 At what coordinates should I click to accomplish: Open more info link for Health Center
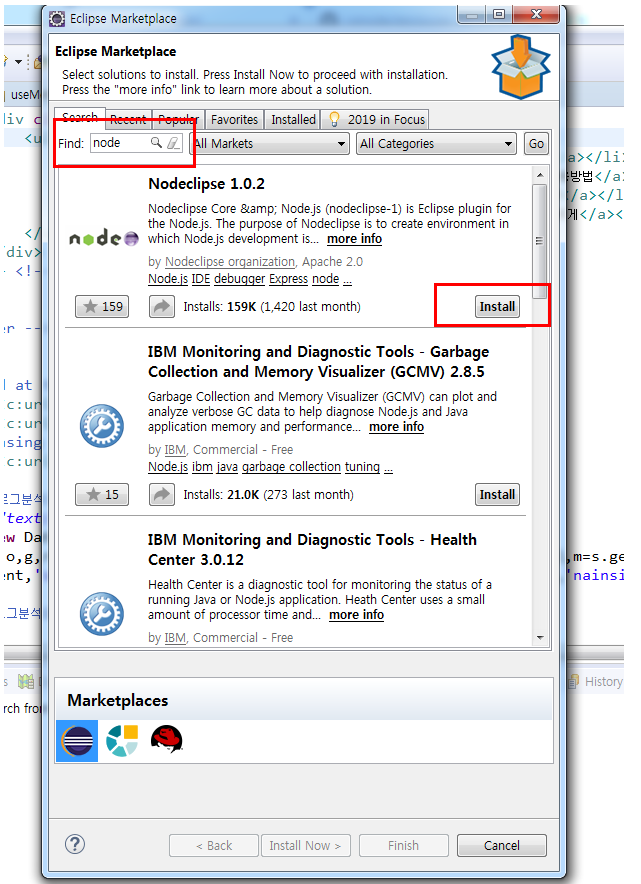click(x=356, y=615)
